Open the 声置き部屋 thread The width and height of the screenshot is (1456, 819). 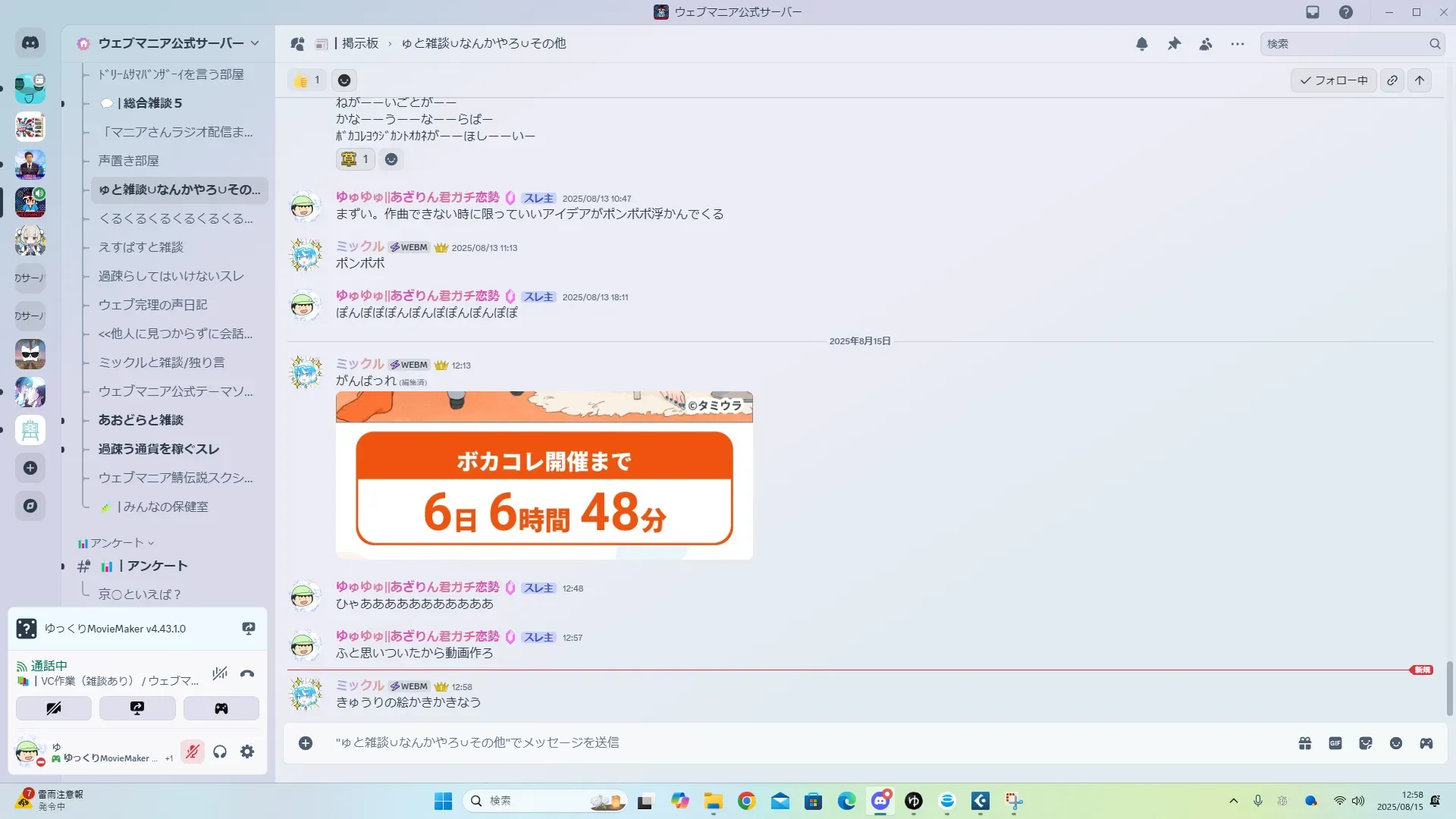tap(129, 161)
